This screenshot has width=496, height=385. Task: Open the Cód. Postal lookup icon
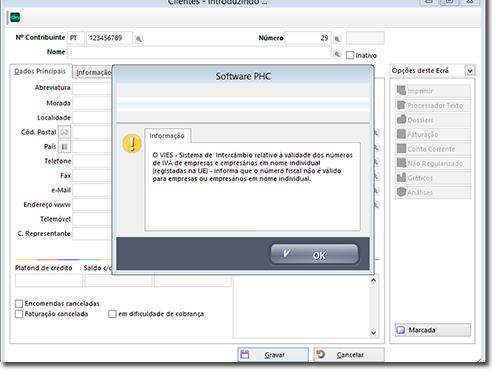(64, 132)
